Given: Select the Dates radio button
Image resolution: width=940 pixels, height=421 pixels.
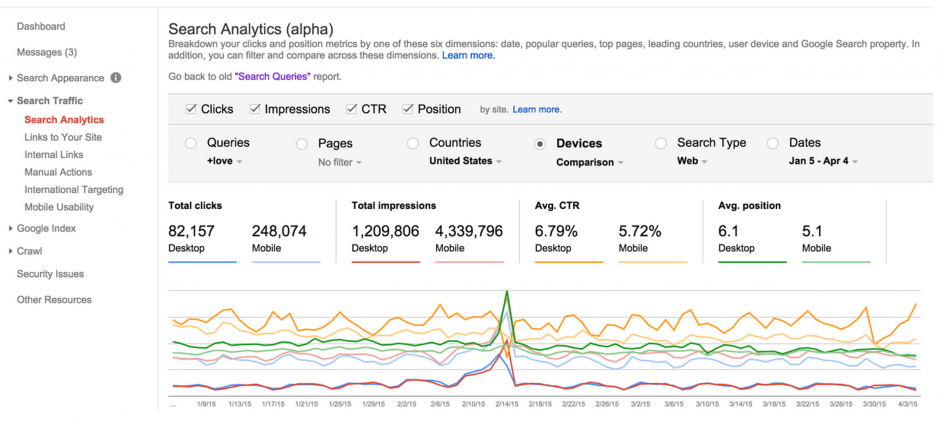Looking at the screenshot, I should pos(773,143).
